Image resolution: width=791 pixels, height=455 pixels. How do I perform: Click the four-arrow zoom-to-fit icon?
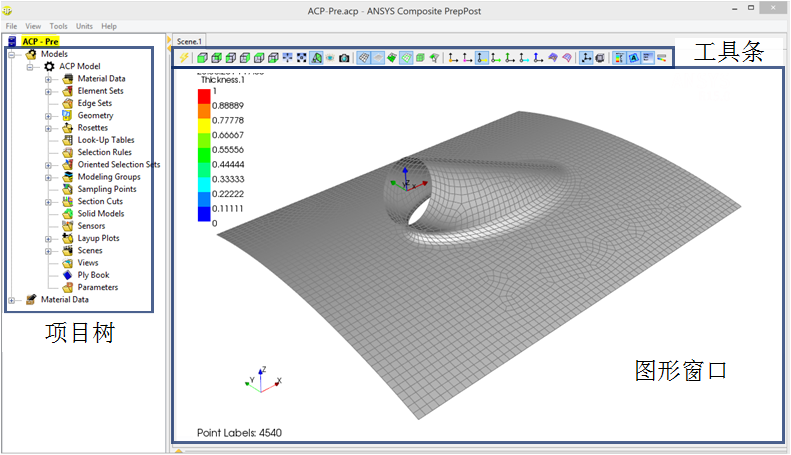click(288, 58)
